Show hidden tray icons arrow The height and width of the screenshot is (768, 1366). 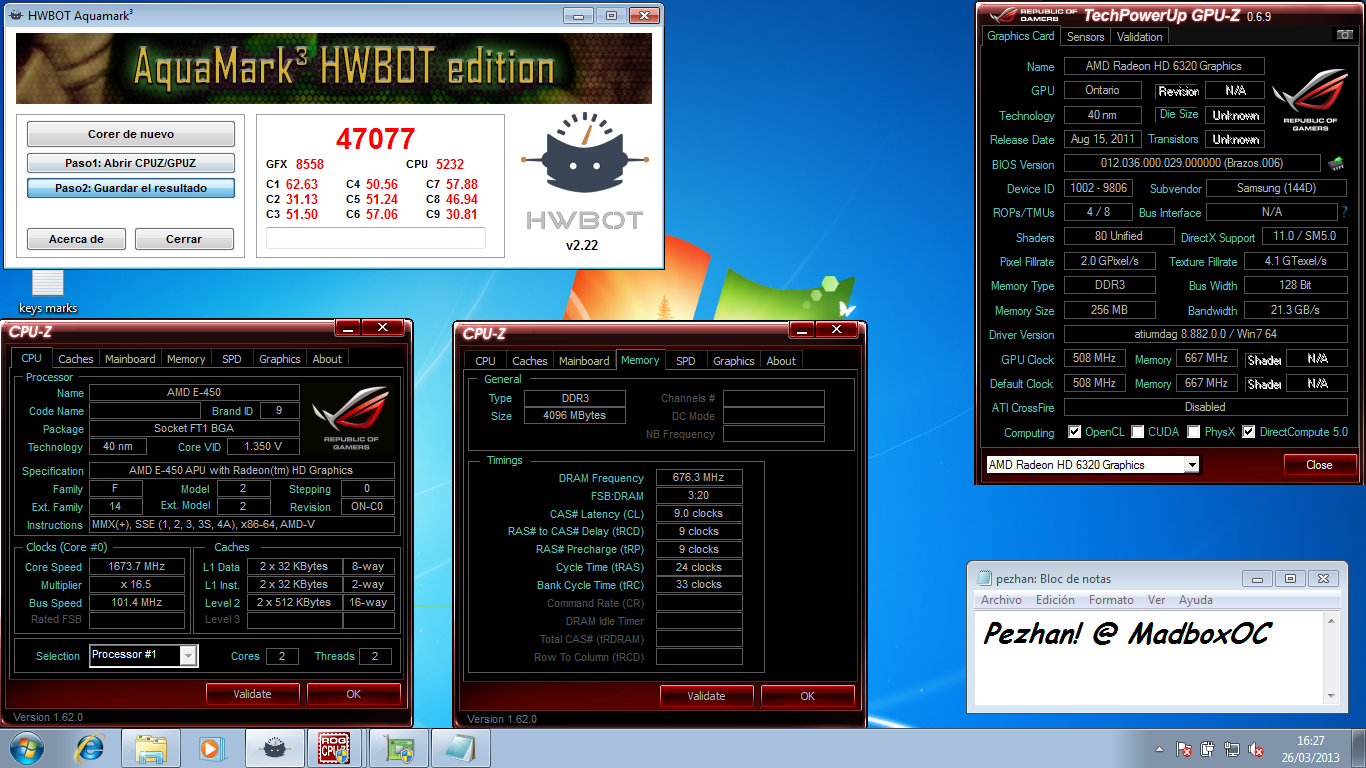click(x=1160, y=749)
